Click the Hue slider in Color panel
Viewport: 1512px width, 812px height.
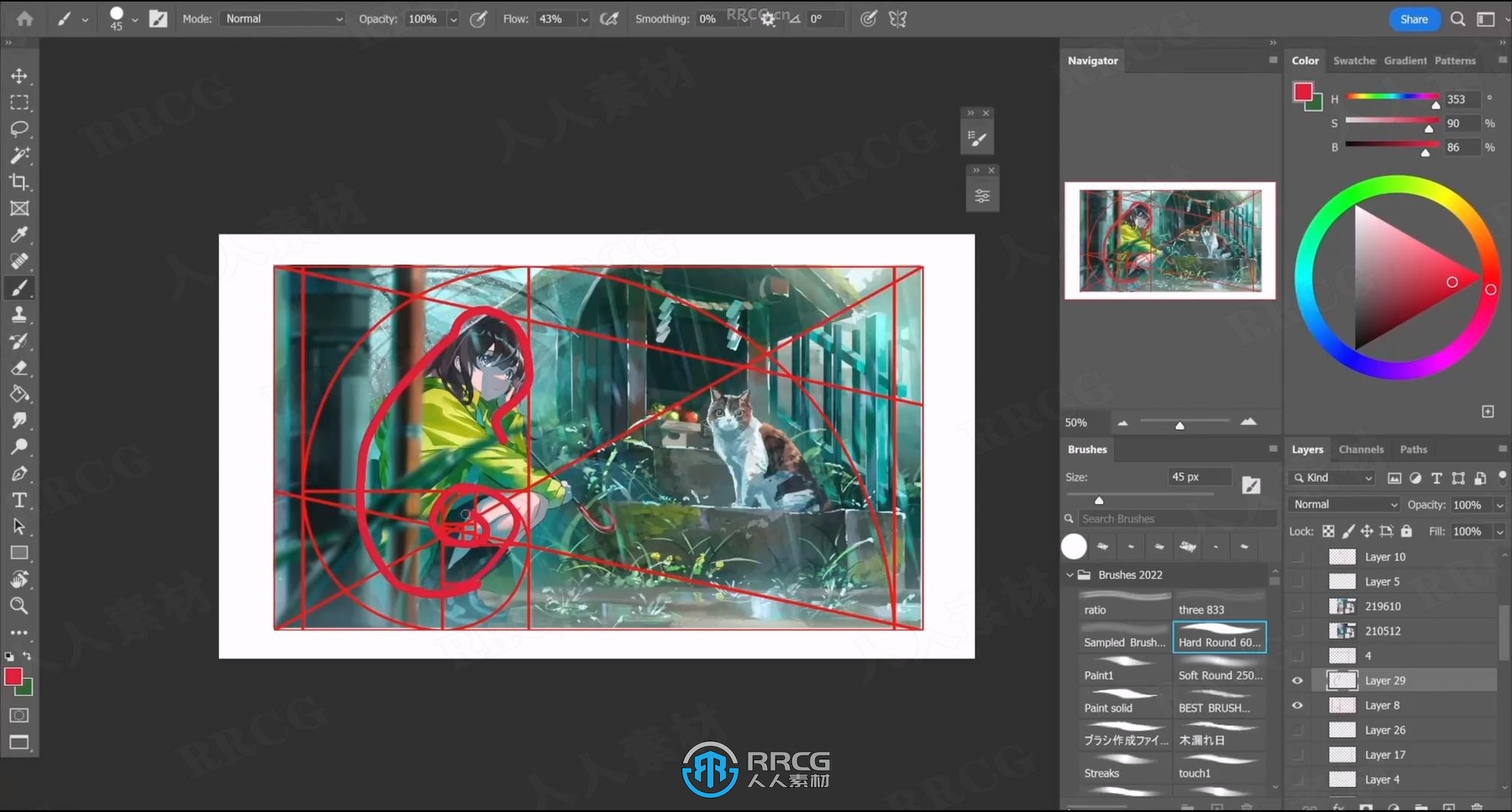(1393, 97)
